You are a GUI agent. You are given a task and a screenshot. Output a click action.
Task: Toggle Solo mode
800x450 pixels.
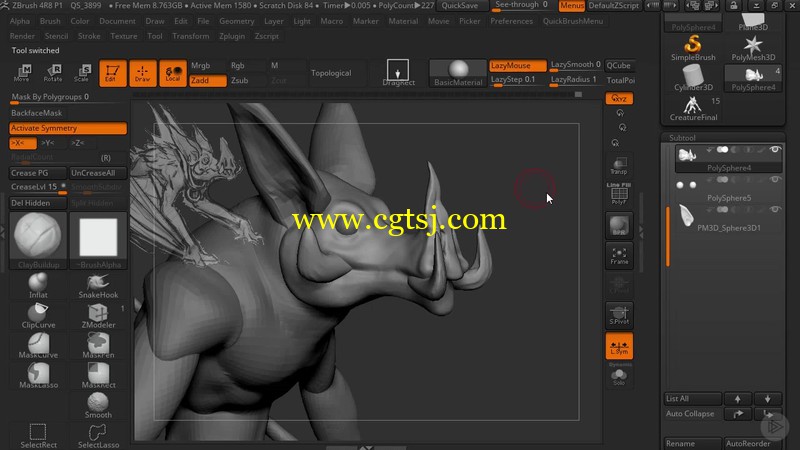point(619,377)
